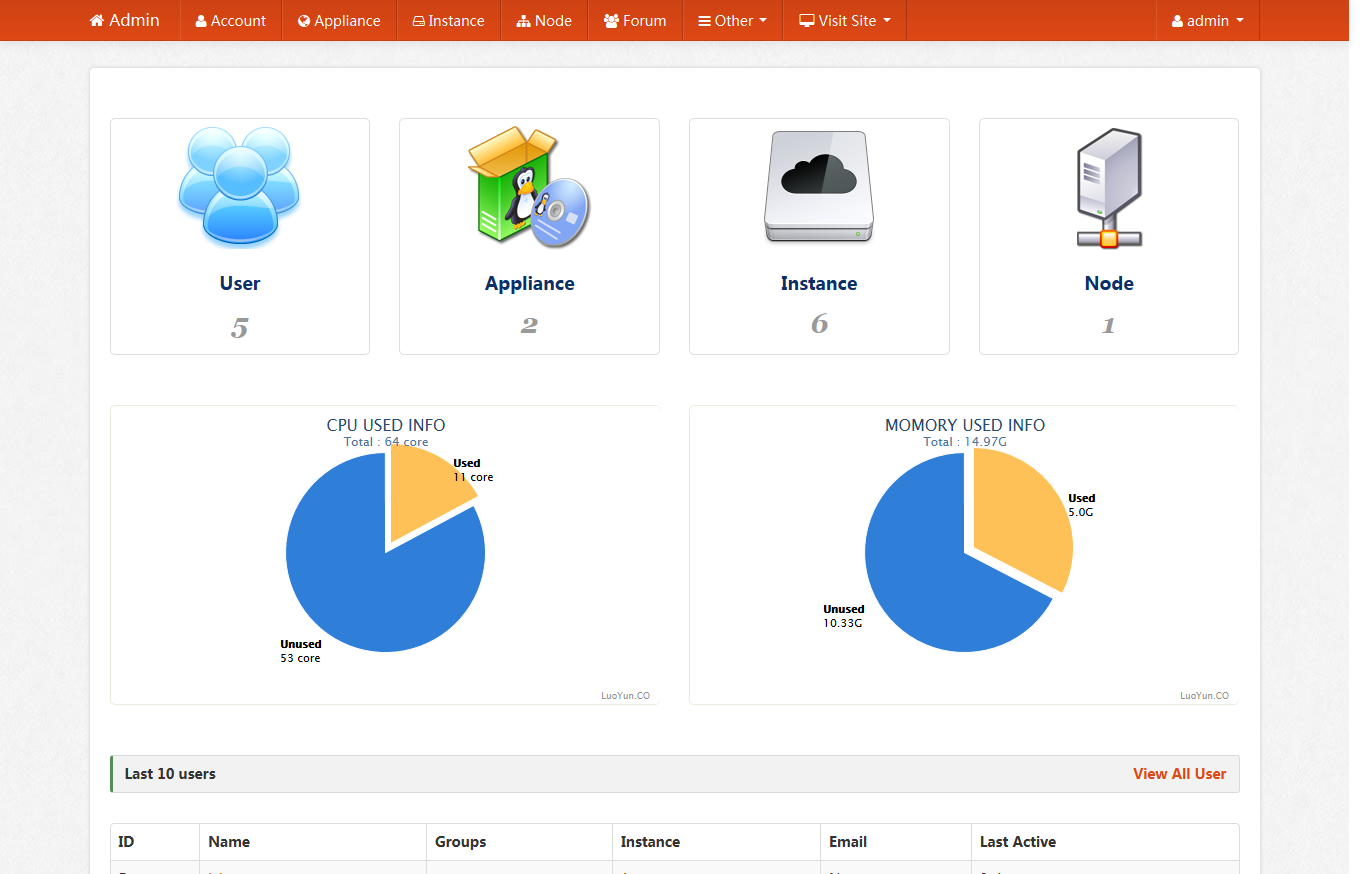Click the Instance column header in users table

(x=650, y=842)
